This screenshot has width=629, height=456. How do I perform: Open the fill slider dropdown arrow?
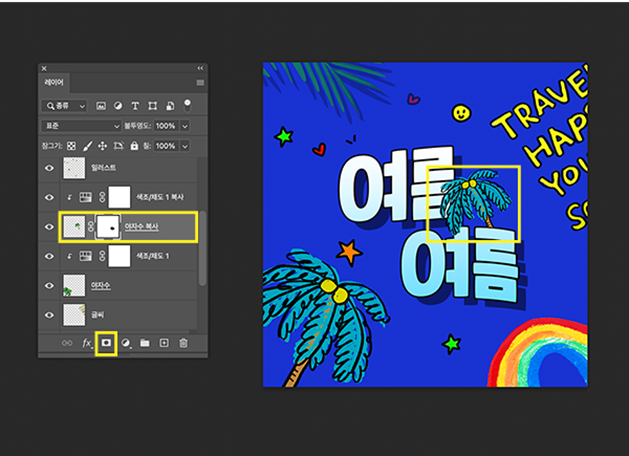(185, 146)
